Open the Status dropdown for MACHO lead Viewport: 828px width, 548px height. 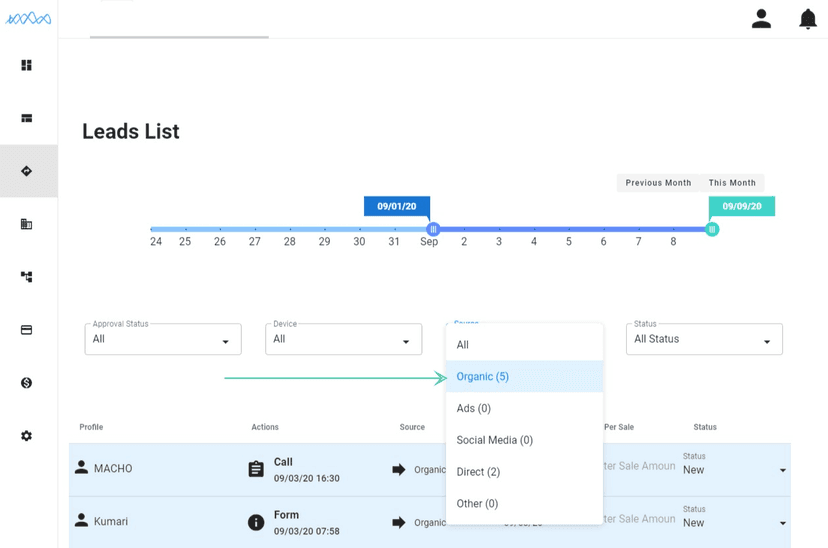coord(735,469)
